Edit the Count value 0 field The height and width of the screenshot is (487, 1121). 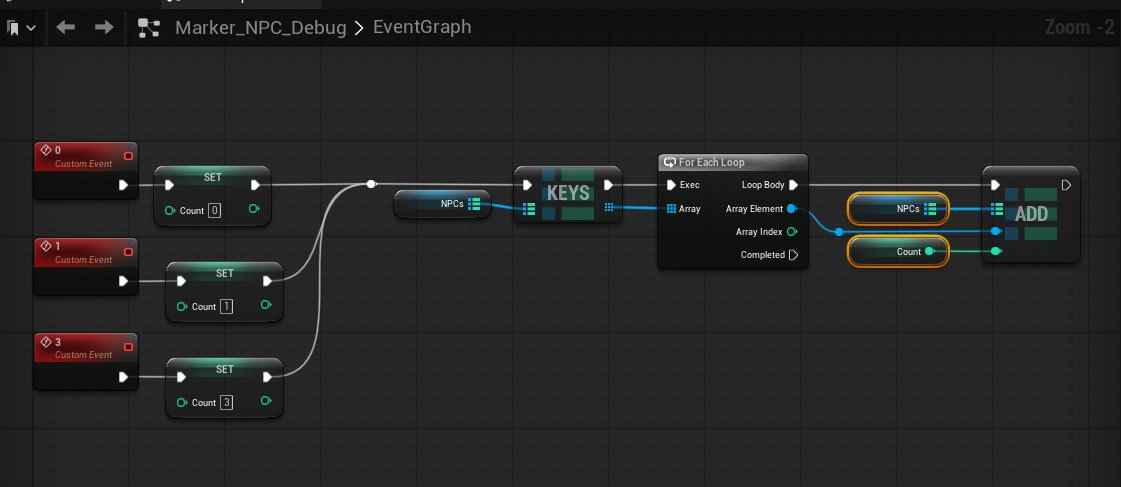pyautogui.click(x=214, y=211)
